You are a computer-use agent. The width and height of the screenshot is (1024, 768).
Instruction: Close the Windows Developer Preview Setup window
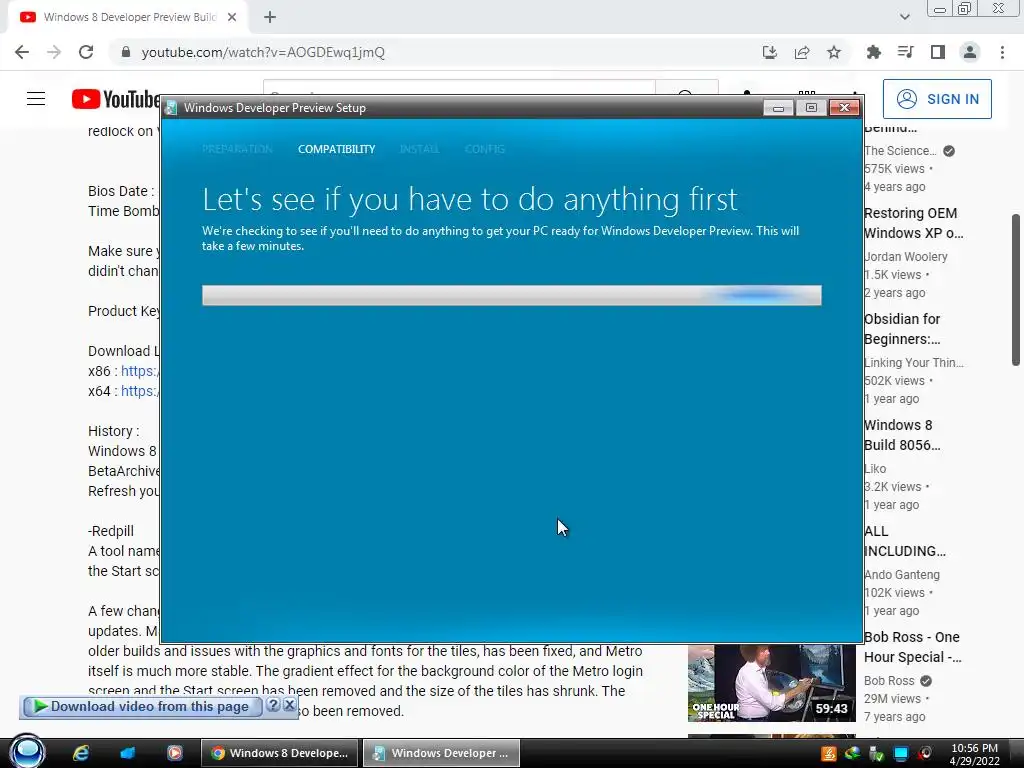click(x=844, y=108)
